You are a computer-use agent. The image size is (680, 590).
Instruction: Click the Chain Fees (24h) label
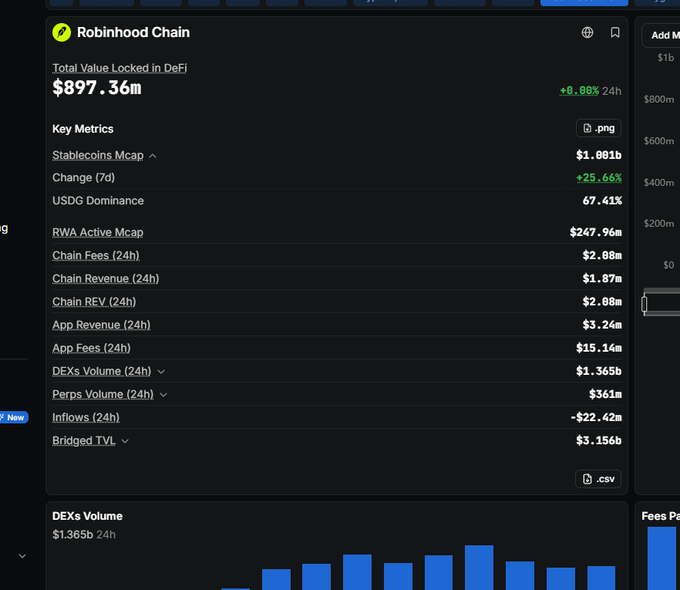pyautogui.click(x=96, y=256)
